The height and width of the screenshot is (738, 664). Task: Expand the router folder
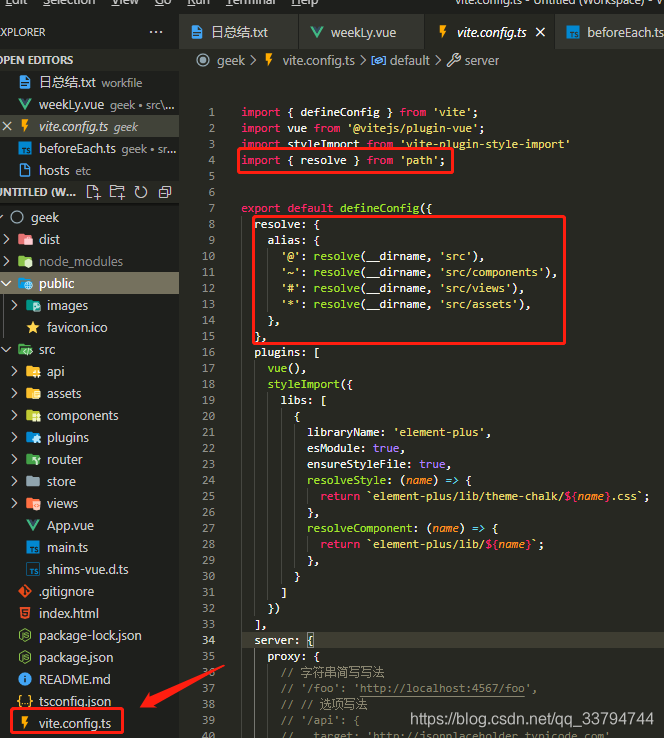click(x=89, y=459)
